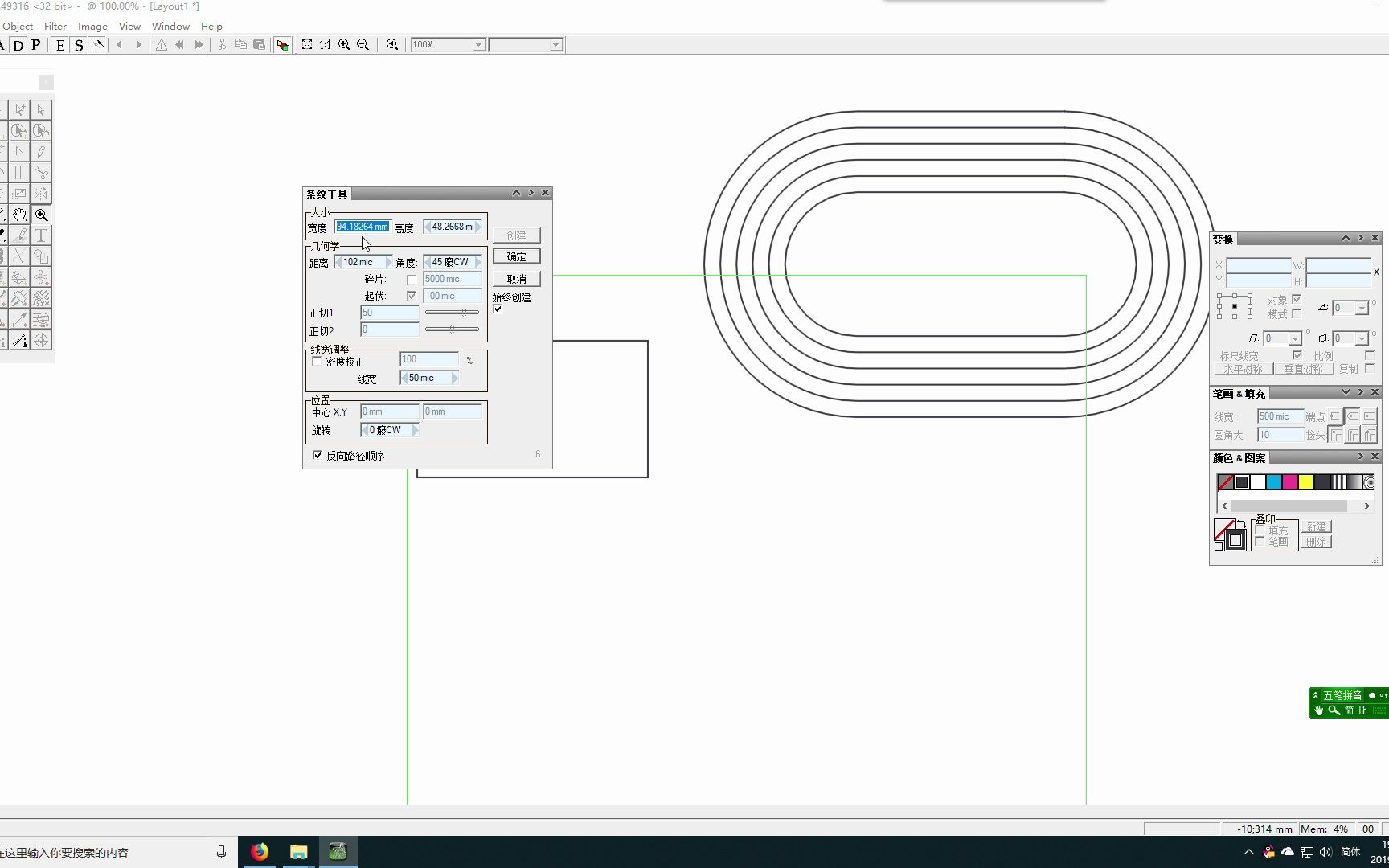This screenshot has height=868, width=1389.
Task: Open the View menu
Action: (x=129, y=26)
